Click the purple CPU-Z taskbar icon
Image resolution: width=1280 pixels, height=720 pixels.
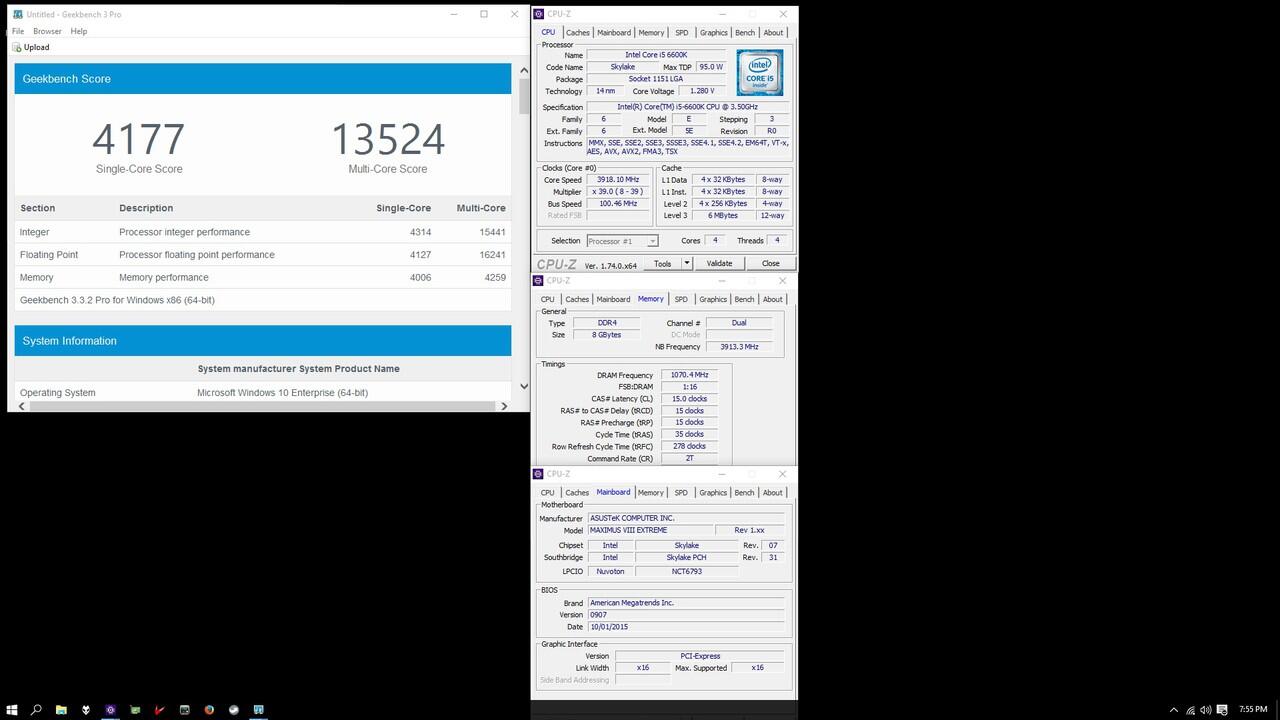click(x=110, y=710)
